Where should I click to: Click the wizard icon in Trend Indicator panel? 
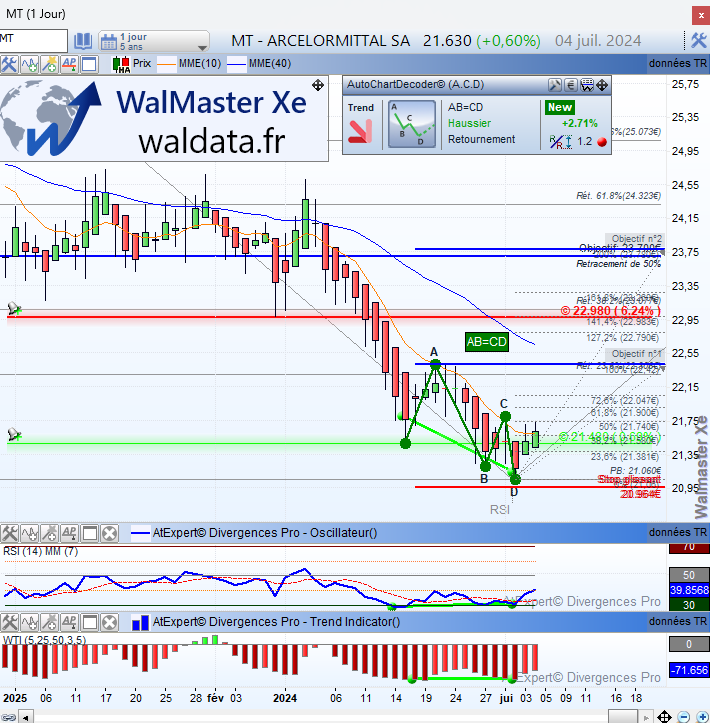[x=50, y=622]
